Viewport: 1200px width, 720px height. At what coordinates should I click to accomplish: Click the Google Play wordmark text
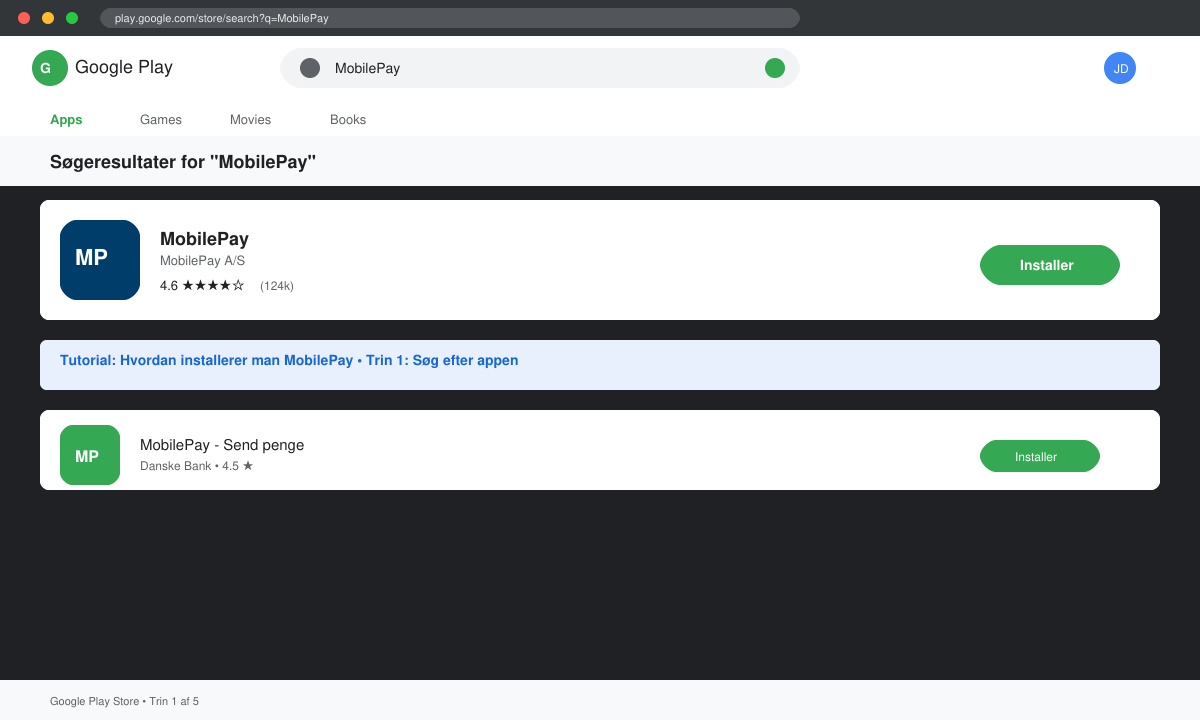[124, 68]
